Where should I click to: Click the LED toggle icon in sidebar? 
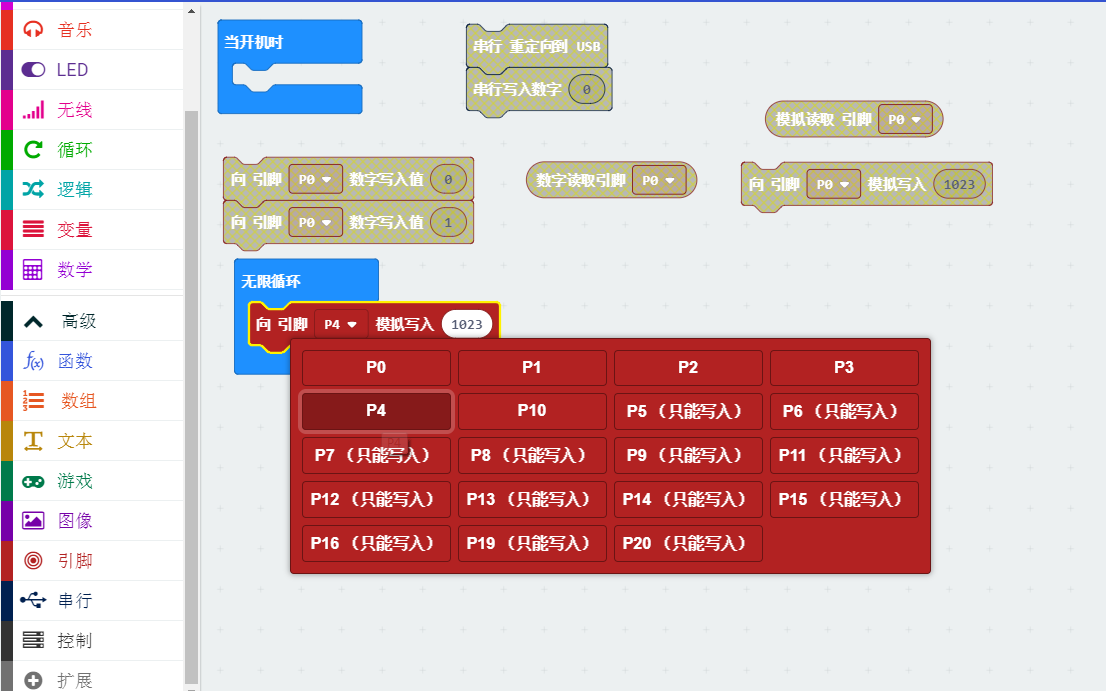point(33,69)
